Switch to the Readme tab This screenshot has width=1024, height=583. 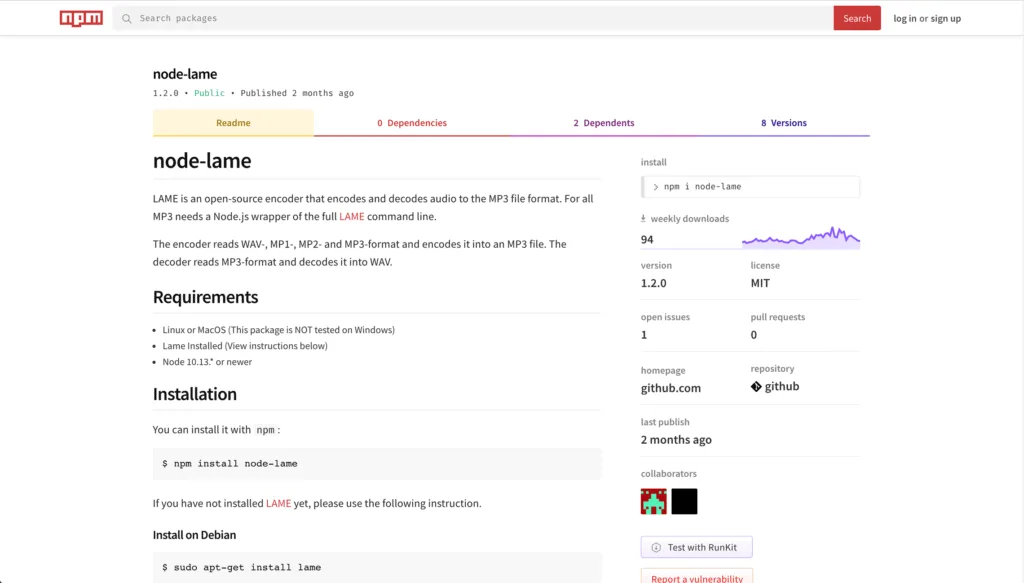[233, 123]
